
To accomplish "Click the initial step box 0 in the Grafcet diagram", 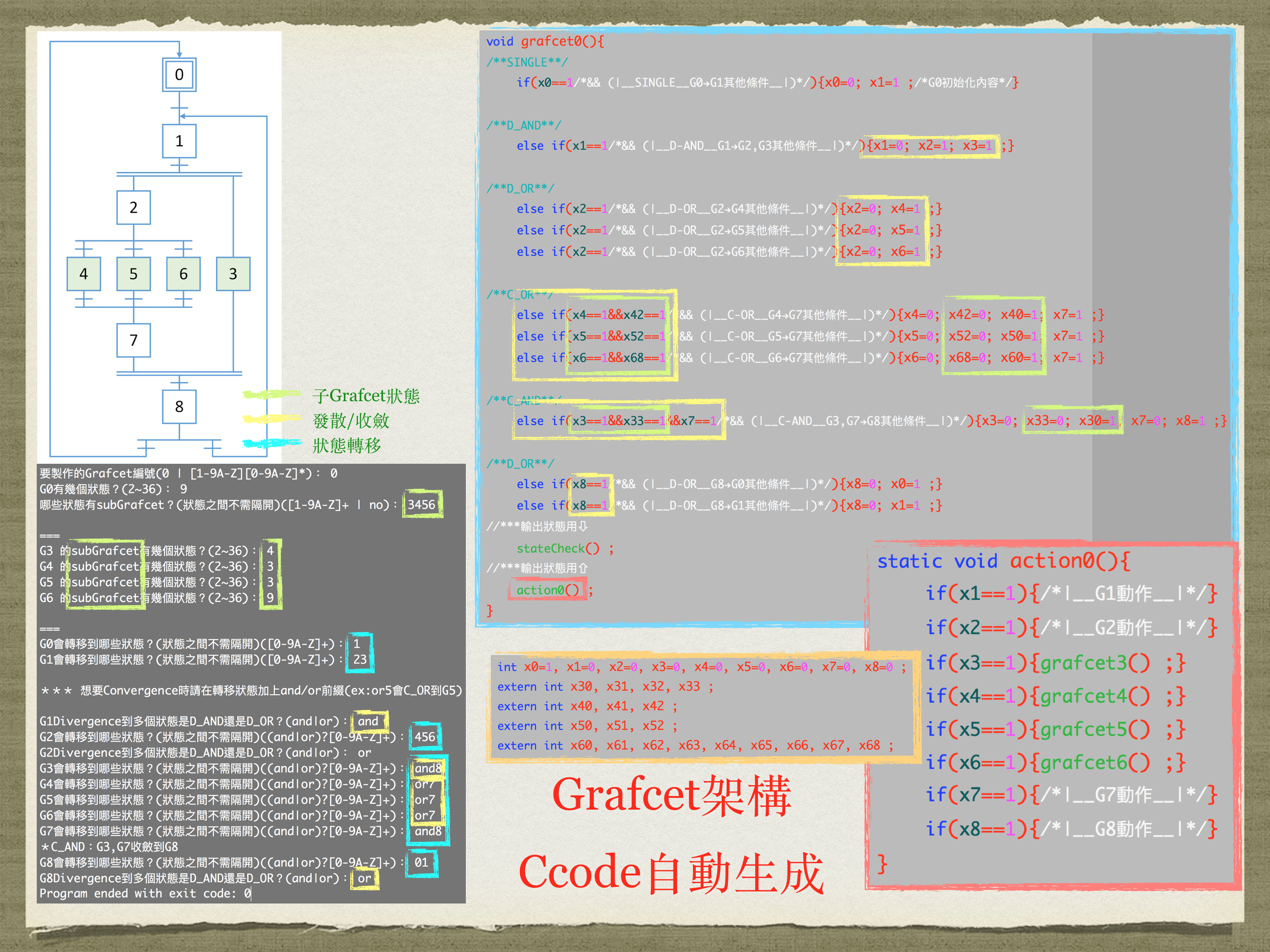I will coord(179,75).
